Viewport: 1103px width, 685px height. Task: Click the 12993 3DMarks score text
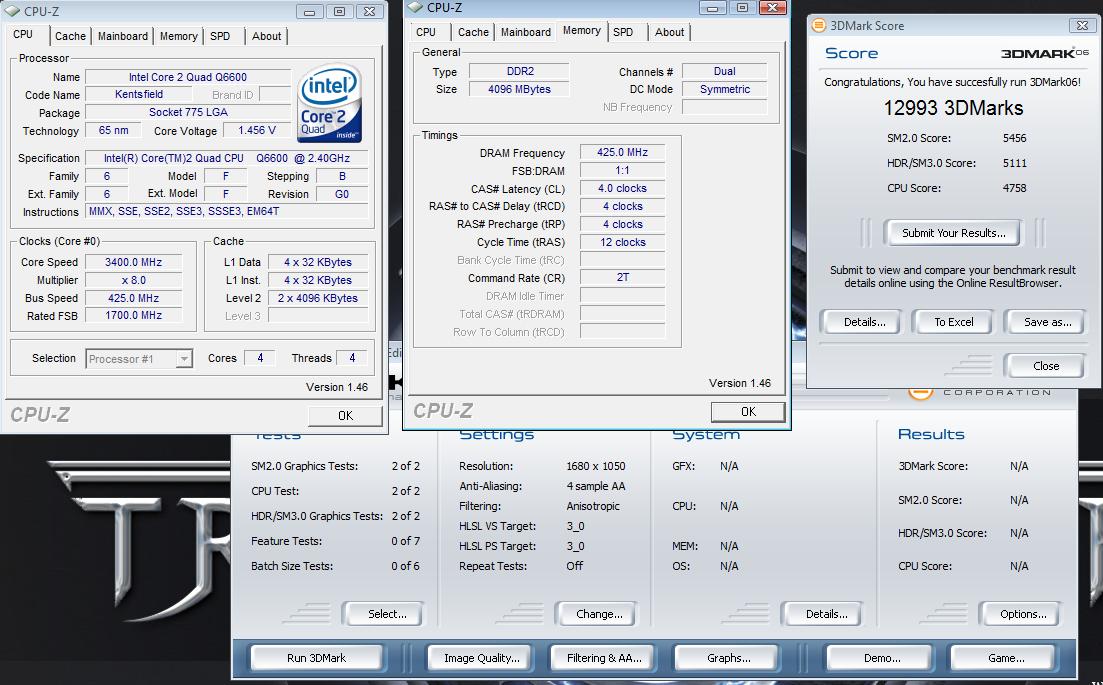pos(953,108)
